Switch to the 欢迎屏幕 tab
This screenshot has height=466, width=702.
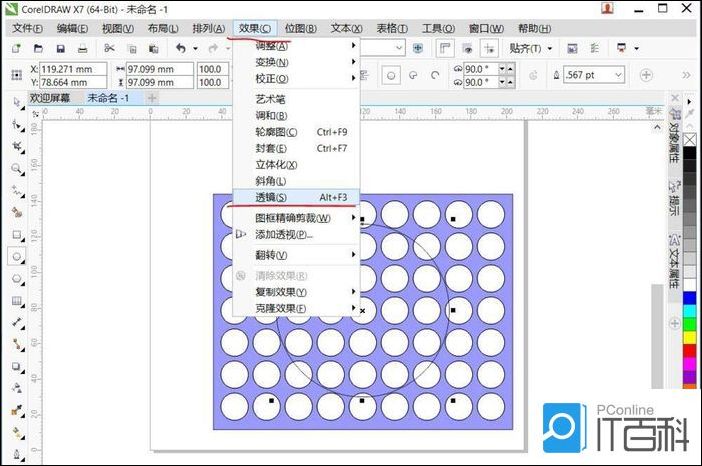click(52, 98)
